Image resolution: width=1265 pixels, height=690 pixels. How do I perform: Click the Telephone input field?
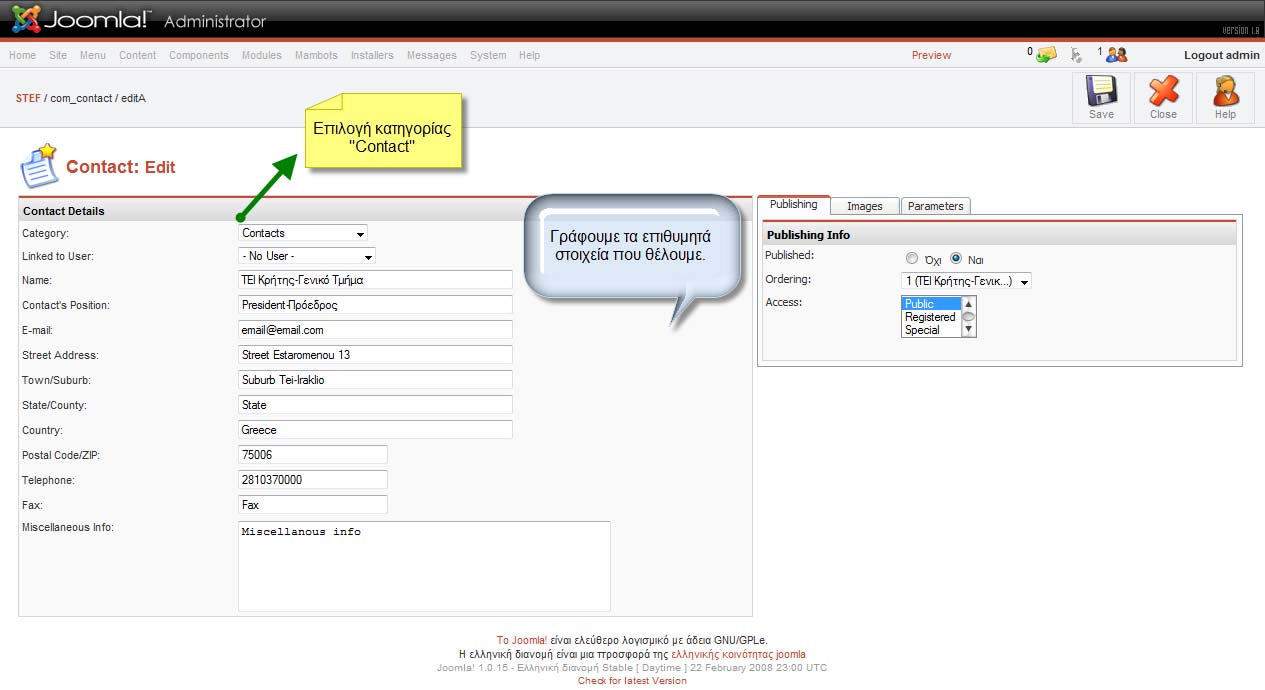(313, 480)
